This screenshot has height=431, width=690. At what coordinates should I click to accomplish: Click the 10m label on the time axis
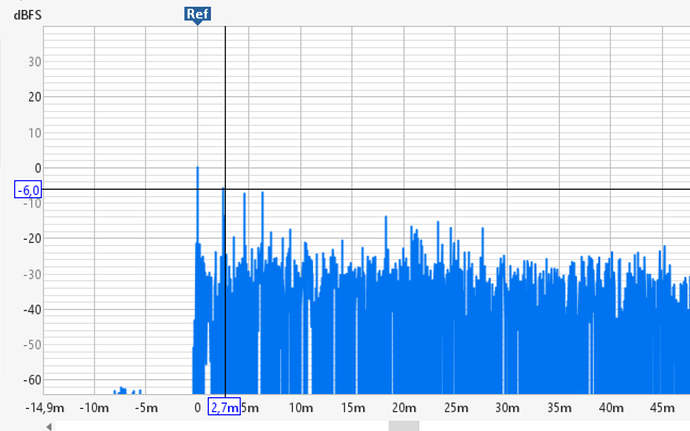(x=300, y=407)
